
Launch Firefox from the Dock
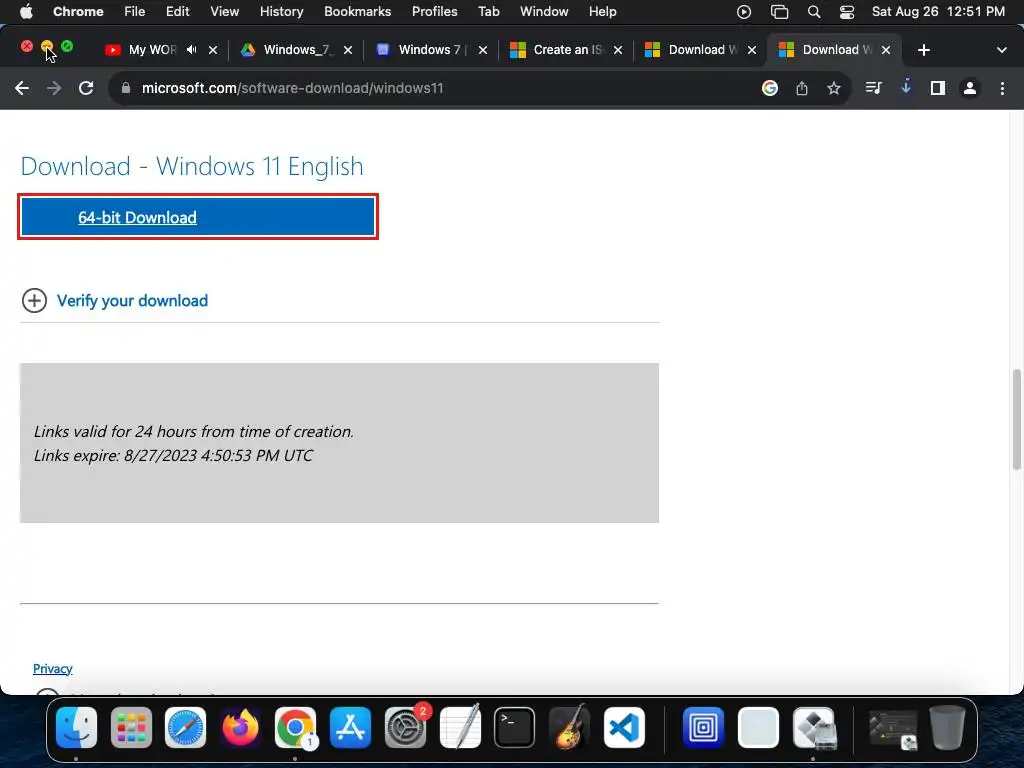click(x=240, y=727)
